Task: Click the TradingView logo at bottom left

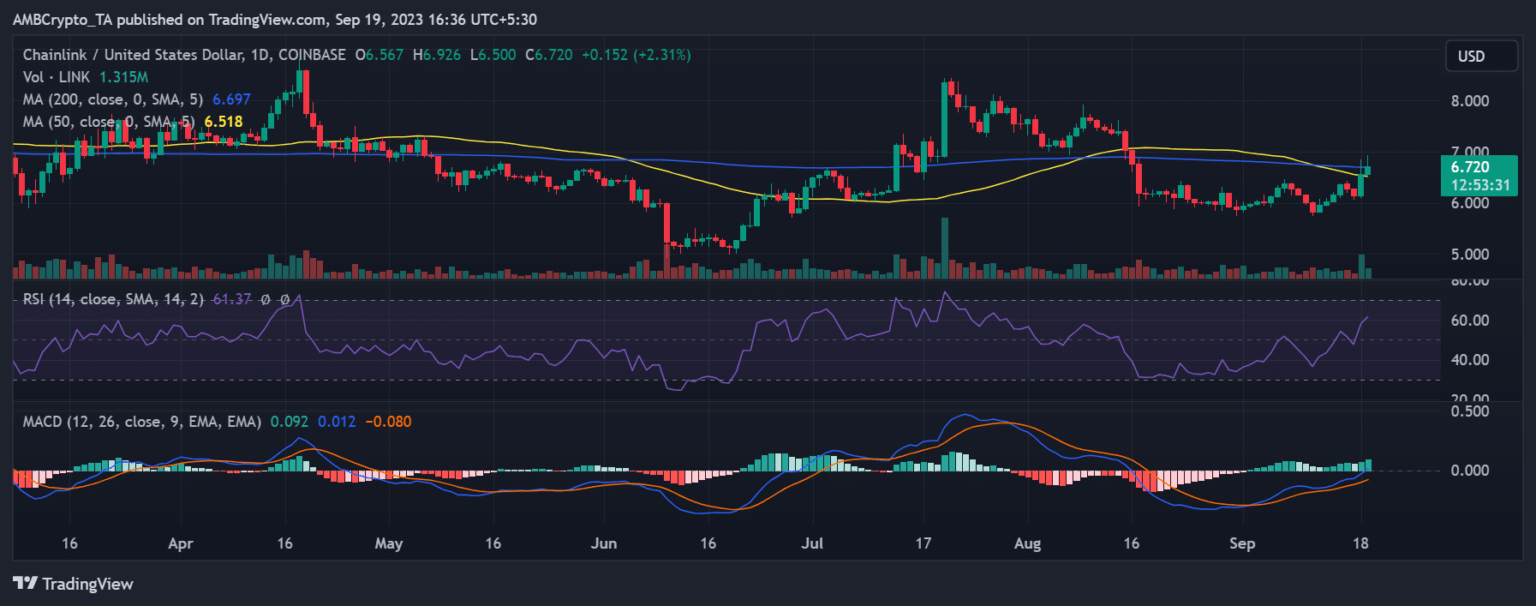Action: tap(72, 583)
